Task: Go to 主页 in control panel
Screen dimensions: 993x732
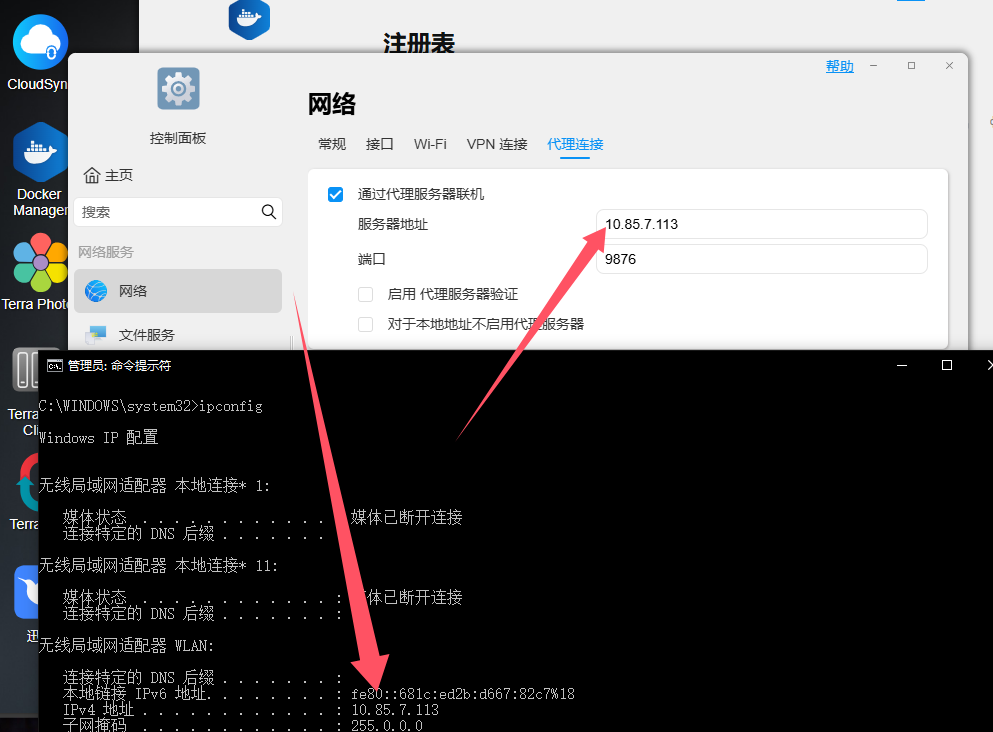Action: [x=108, y=175]
